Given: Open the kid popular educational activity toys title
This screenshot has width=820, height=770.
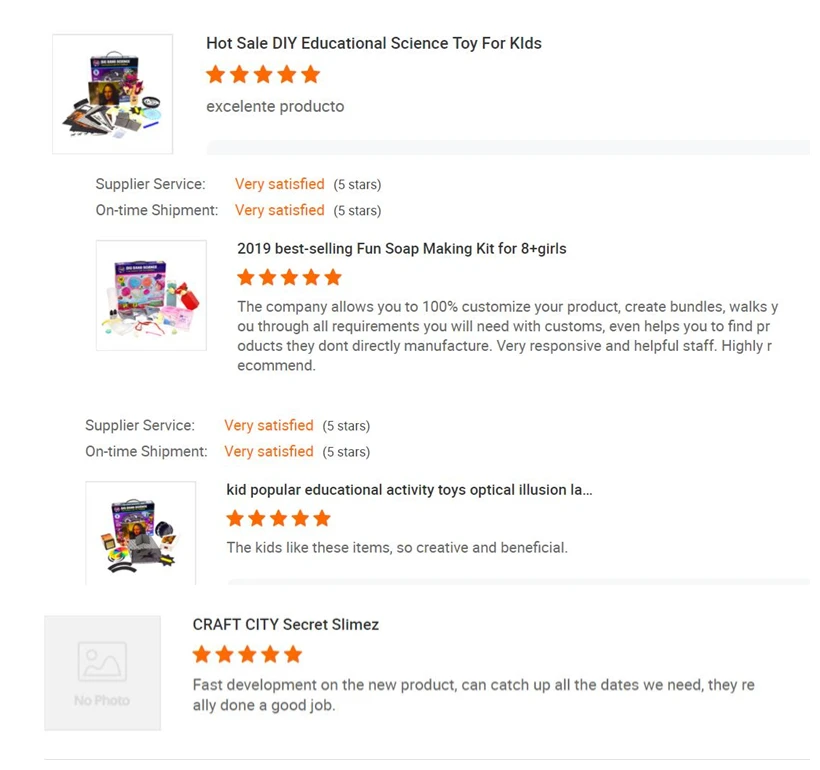Looking at the screenshot, I should (409, 490).
